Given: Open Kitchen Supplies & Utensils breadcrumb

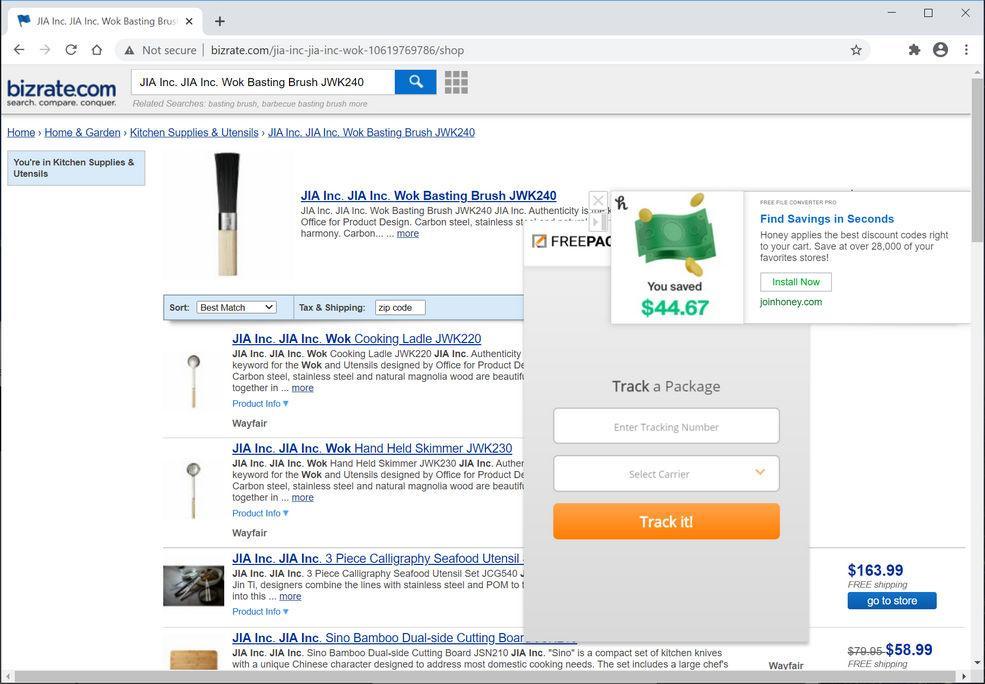Looking at the screenshot, I should tap(194, 133).
